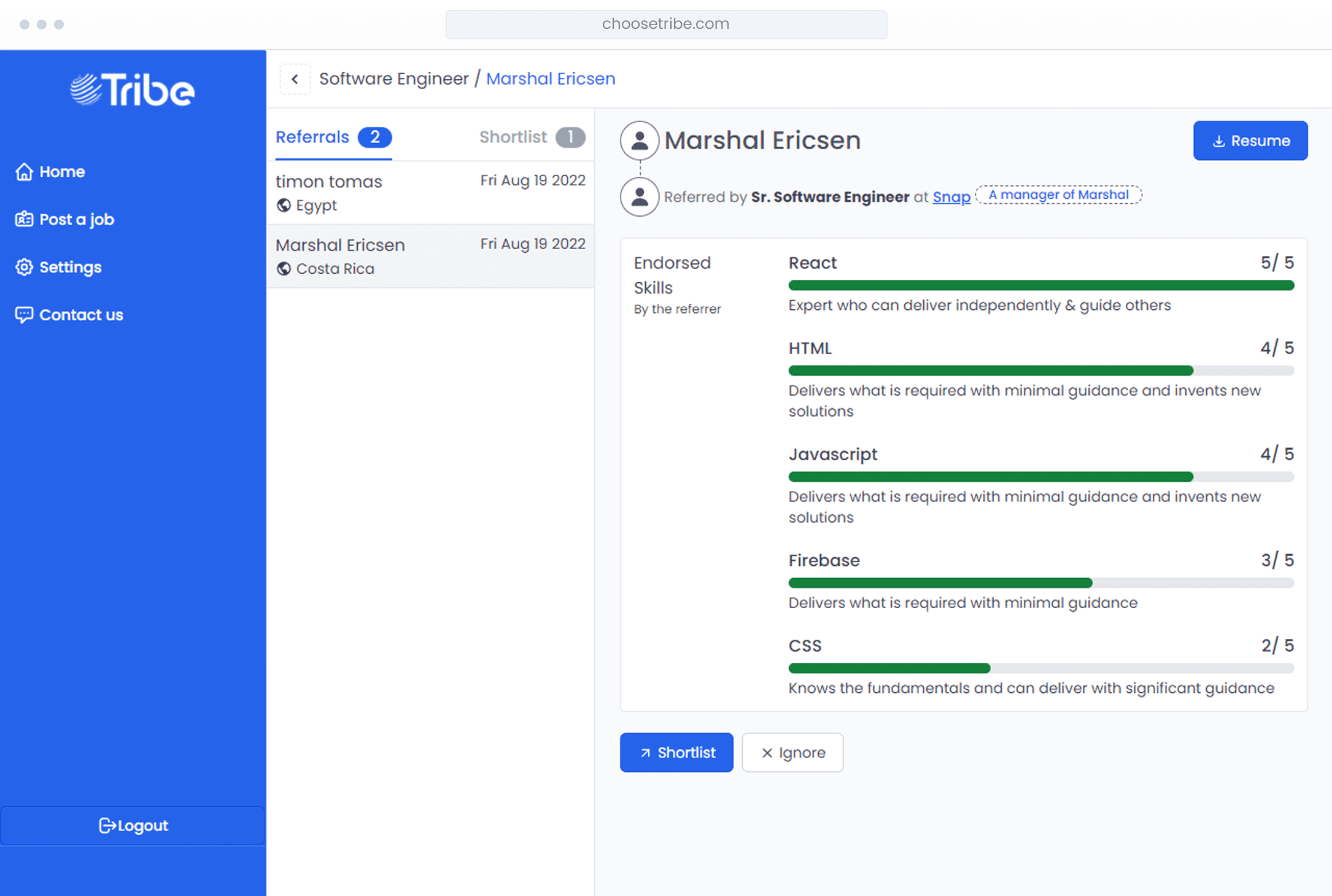The width and height of the screenshot is (1332, 896).
Task: Ignore this referral
Action: (792, 752)
